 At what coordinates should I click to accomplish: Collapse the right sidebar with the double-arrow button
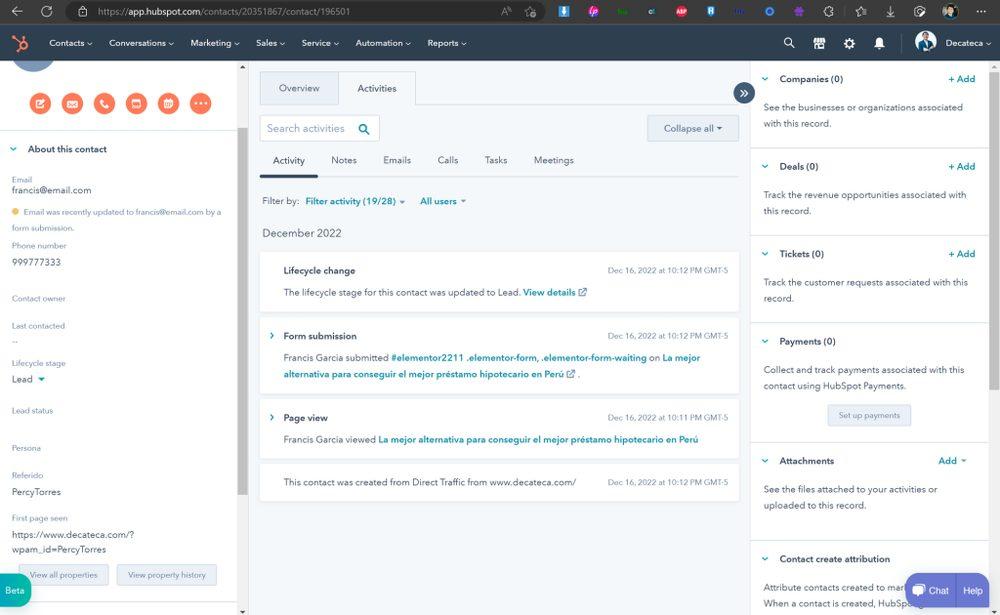tap(744, 93)
